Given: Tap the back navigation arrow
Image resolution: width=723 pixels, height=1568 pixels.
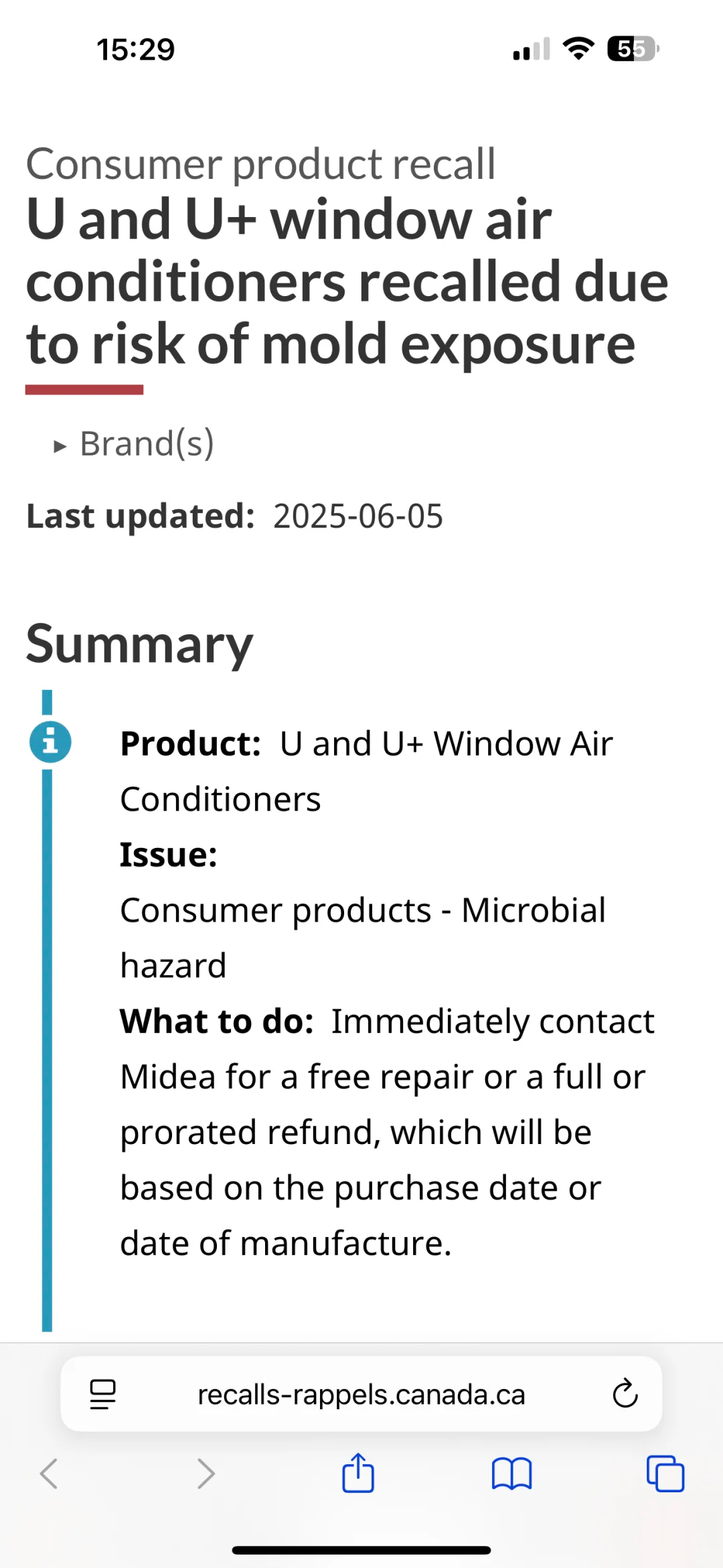Looking at the screenshot, I should (x=49, y=1474).
